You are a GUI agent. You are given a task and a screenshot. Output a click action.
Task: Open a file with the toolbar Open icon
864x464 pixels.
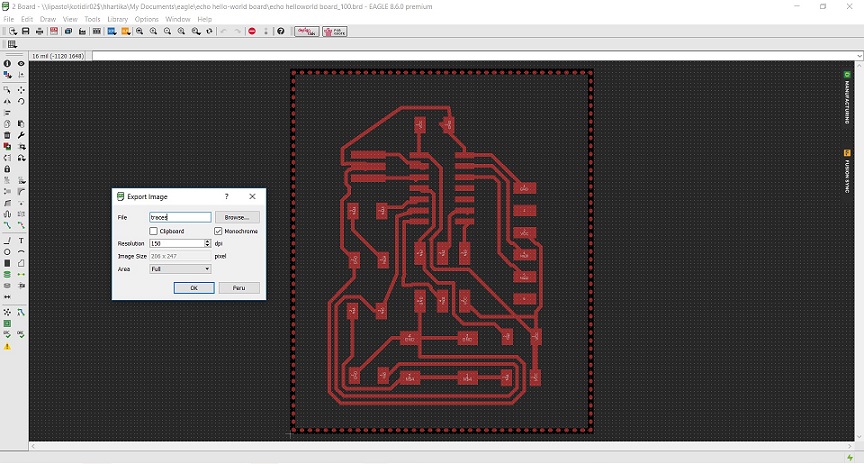(13, 31)
